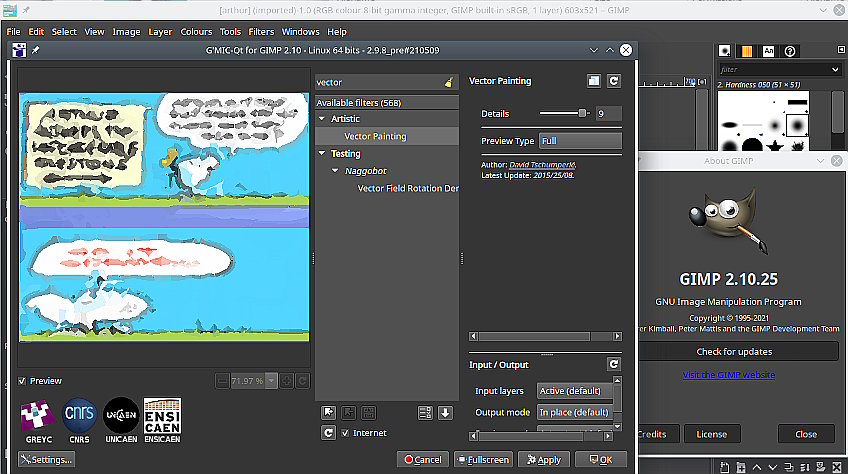
Task: Click the Apply button
Action: click(x=544, y=459)
